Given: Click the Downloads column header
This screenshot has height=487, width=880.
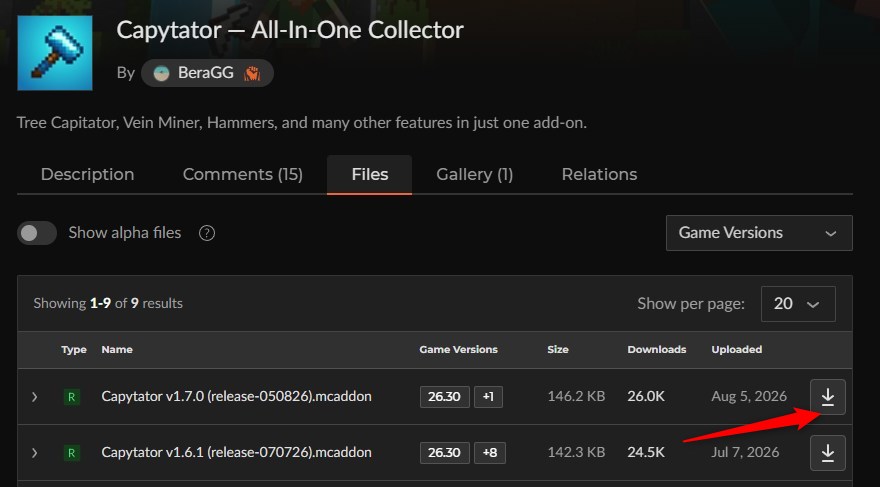Looking at the screenshot, I should [657, 350].
